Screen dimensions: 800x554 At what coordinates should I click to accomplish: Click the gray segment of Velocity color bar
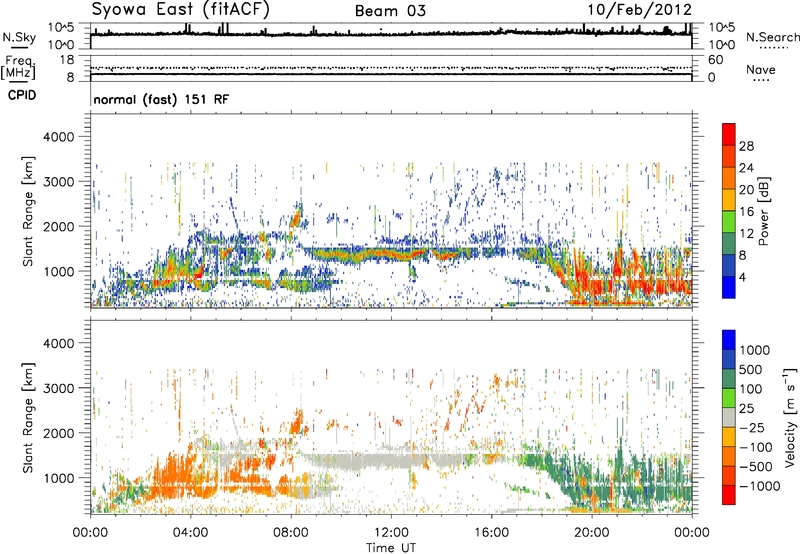coord(729,417)
